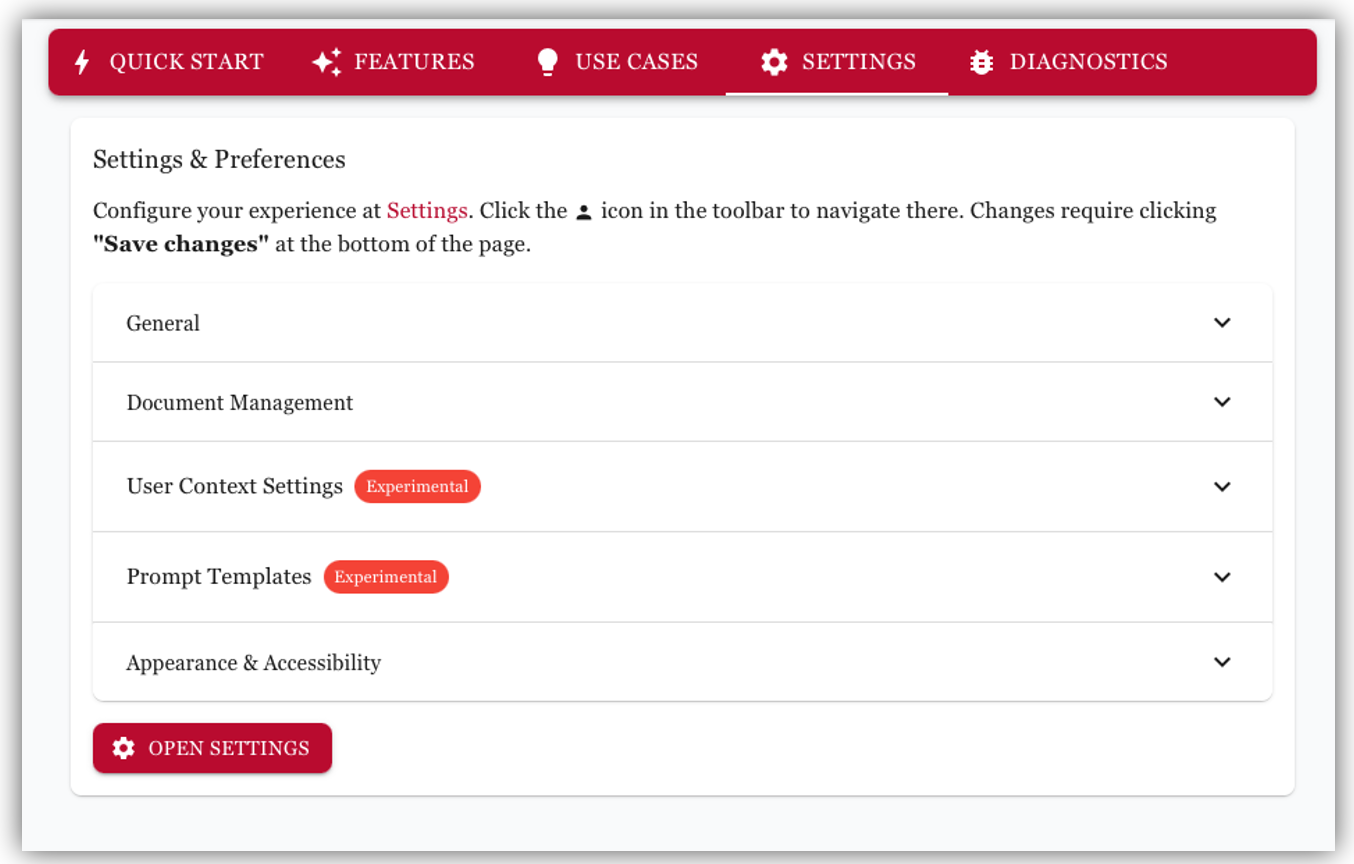Expand the General section chevron

[1221, 323]
